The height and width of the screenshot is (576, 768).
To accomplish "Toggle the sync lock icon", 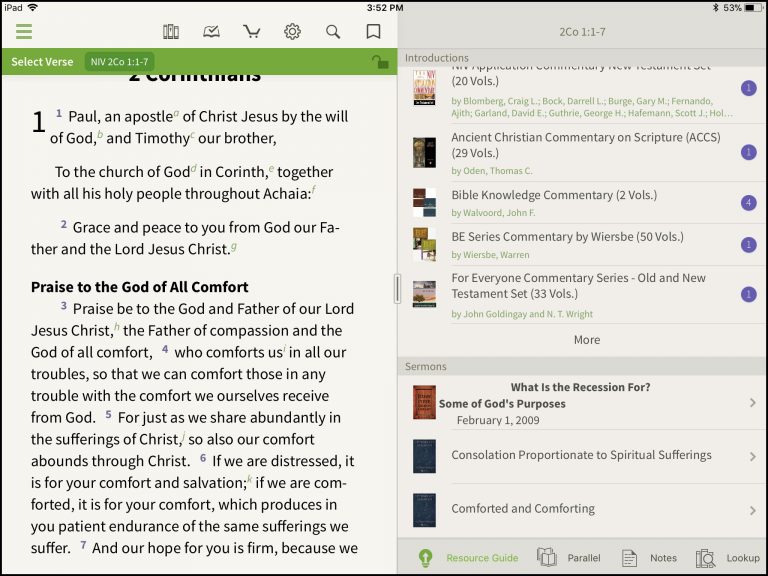I will point(380,62).
